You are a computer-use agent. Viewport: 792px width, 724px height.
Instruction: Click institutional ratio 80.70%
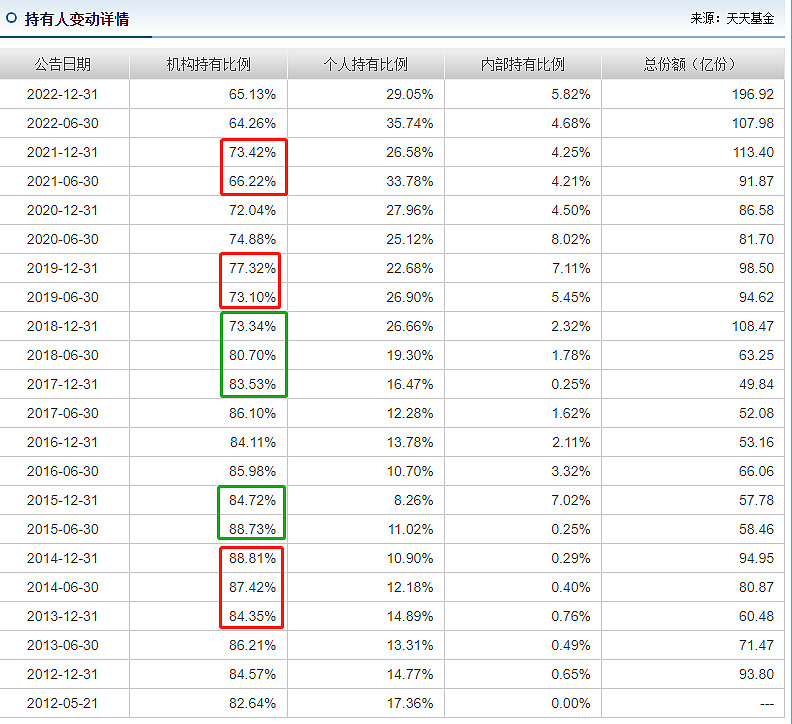coord(252,355)
